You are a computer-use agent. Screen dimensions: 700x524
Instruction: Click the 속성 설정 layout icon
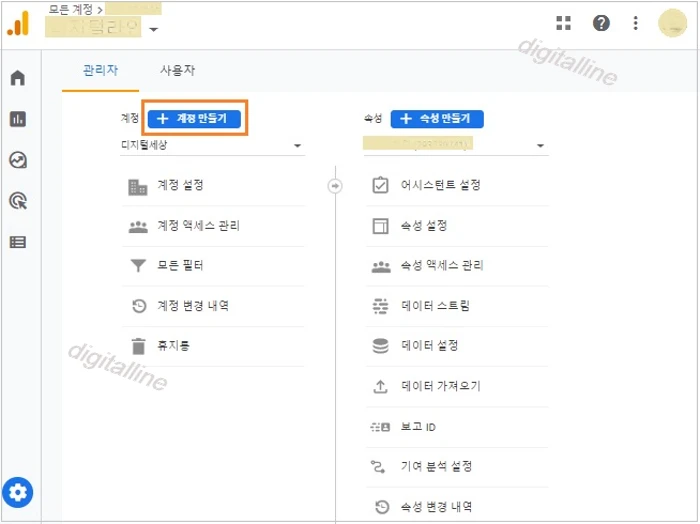click(x=380, y=226)
